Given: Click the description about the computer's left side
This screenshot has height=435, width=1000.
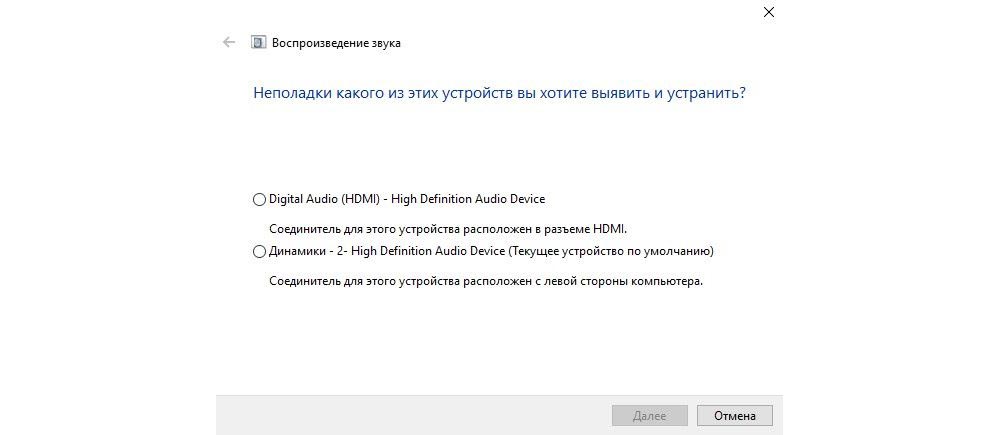Looking at the screenshot, I should coord(486,281).
